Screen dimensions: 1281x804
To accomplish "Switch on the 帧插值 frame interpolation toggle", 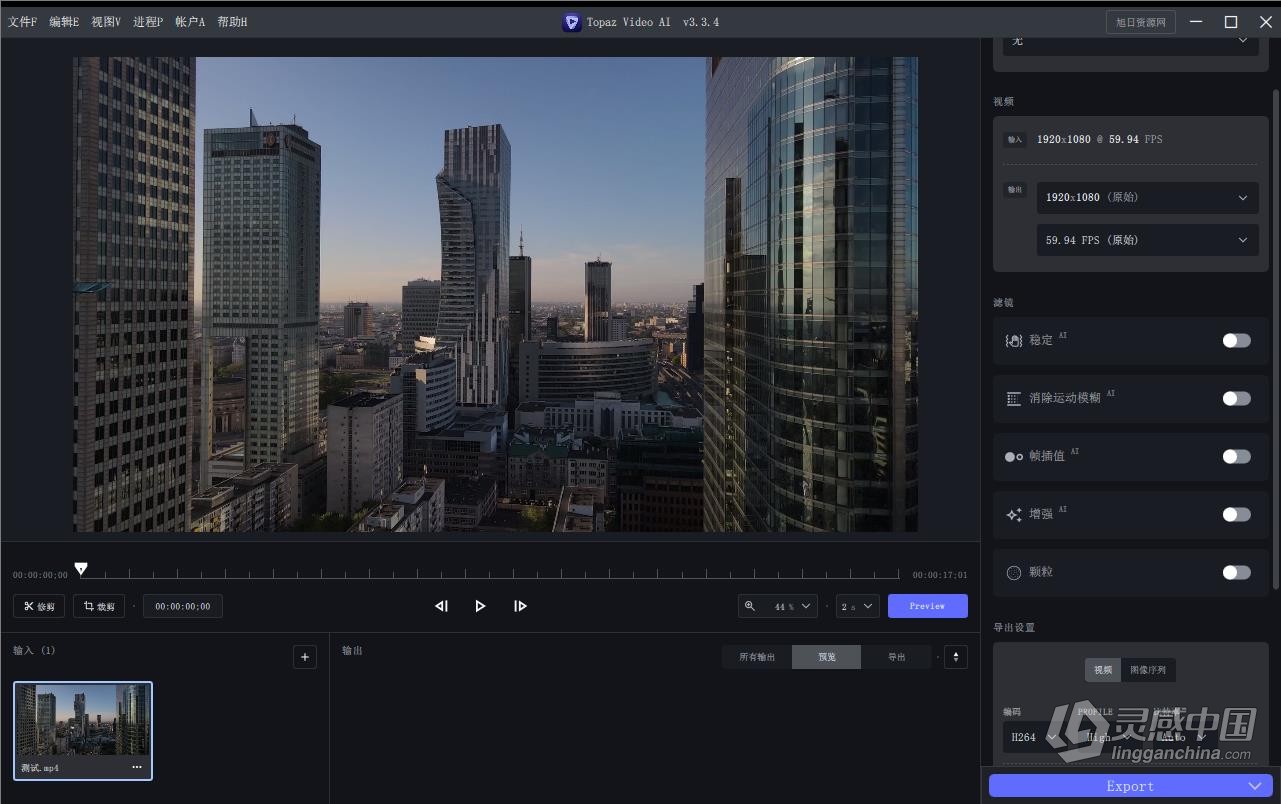I will tap(1236, 456).
